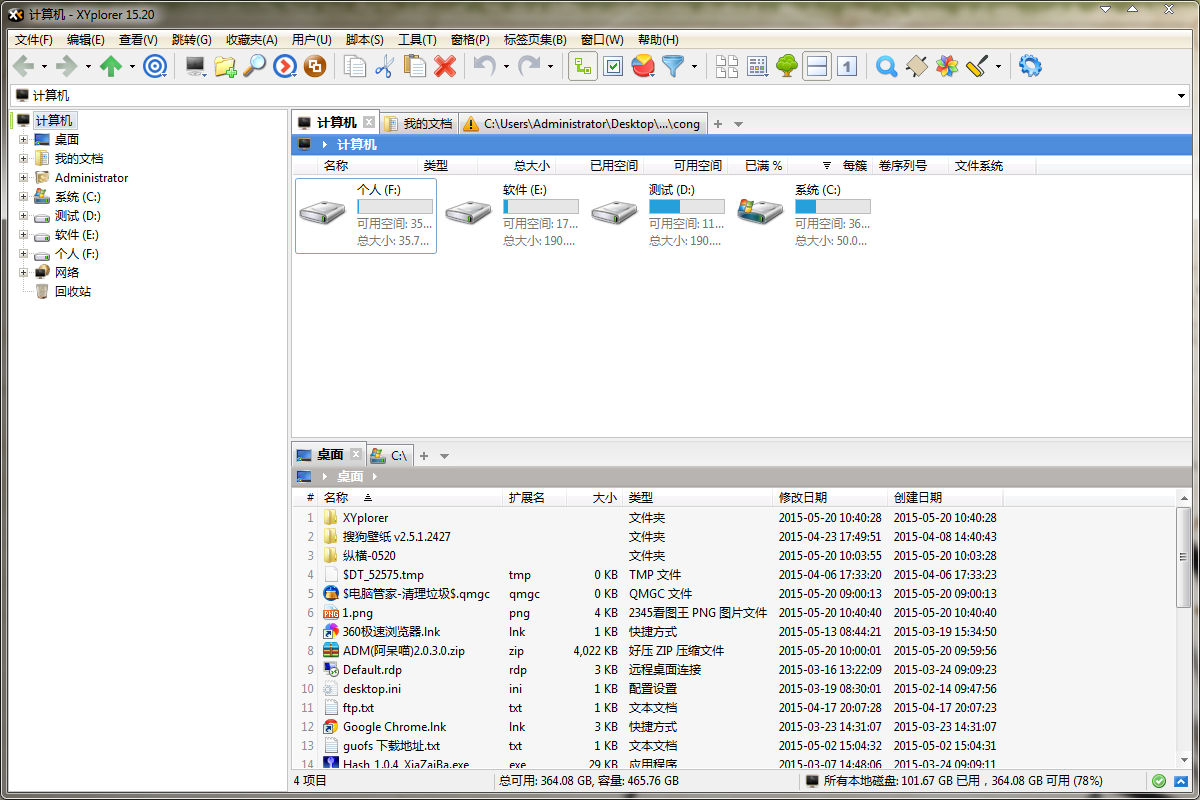Click the green tree icon in toolbar
Viewport: 1200px width, 800px height.
tap(787, 67)
